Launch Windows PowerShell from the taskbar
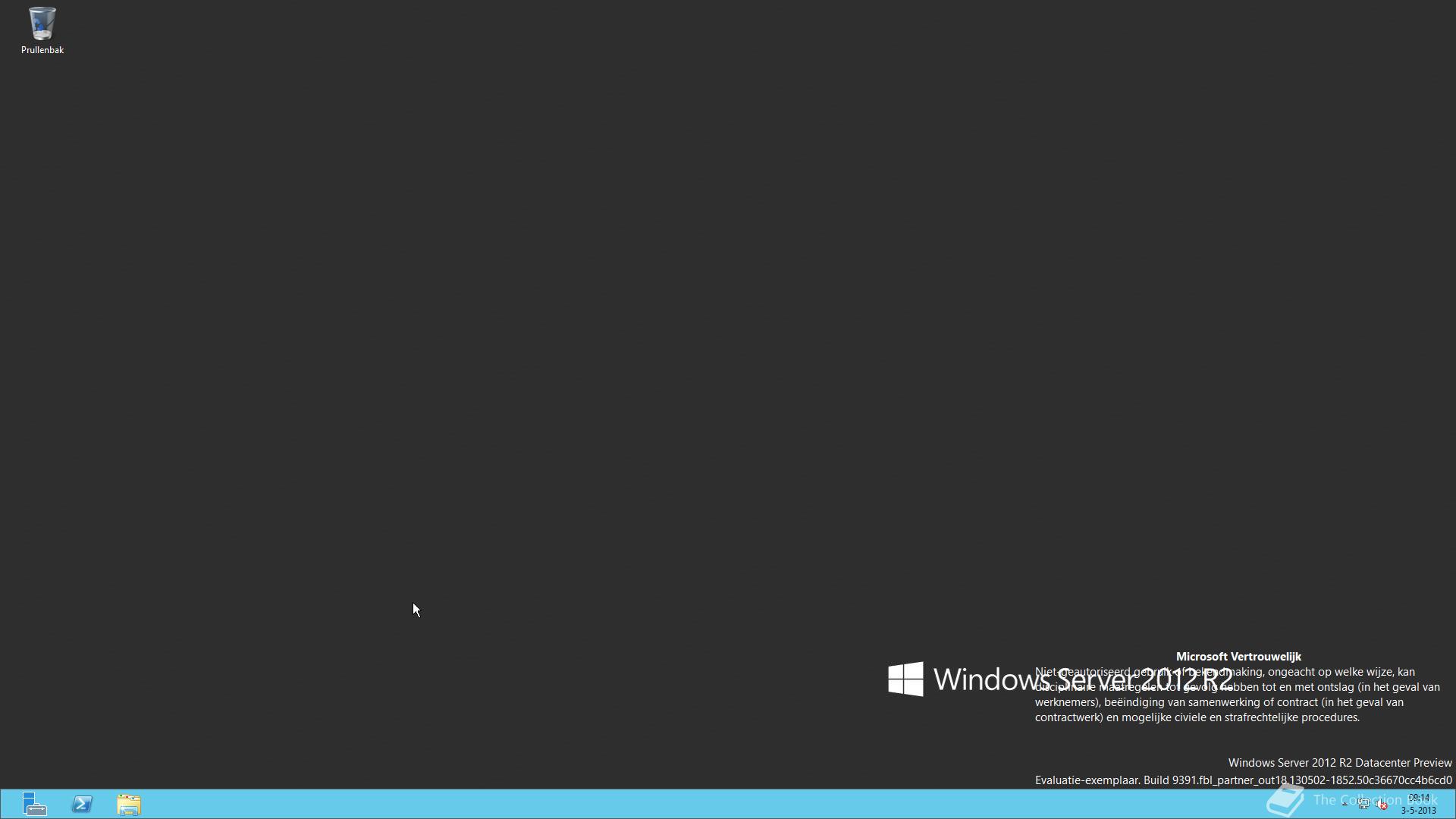Image resolution: width=1456 pixels, height=819 pixels. pos(82,804)
